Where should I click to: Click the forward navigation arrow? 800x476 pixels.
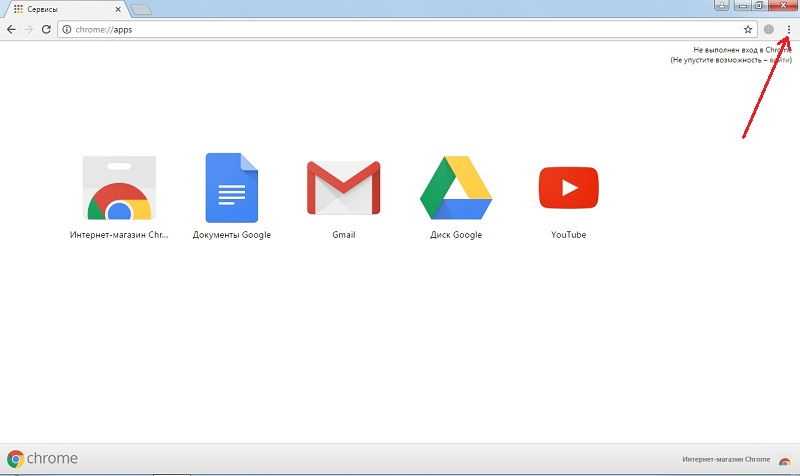pos(29,30)
